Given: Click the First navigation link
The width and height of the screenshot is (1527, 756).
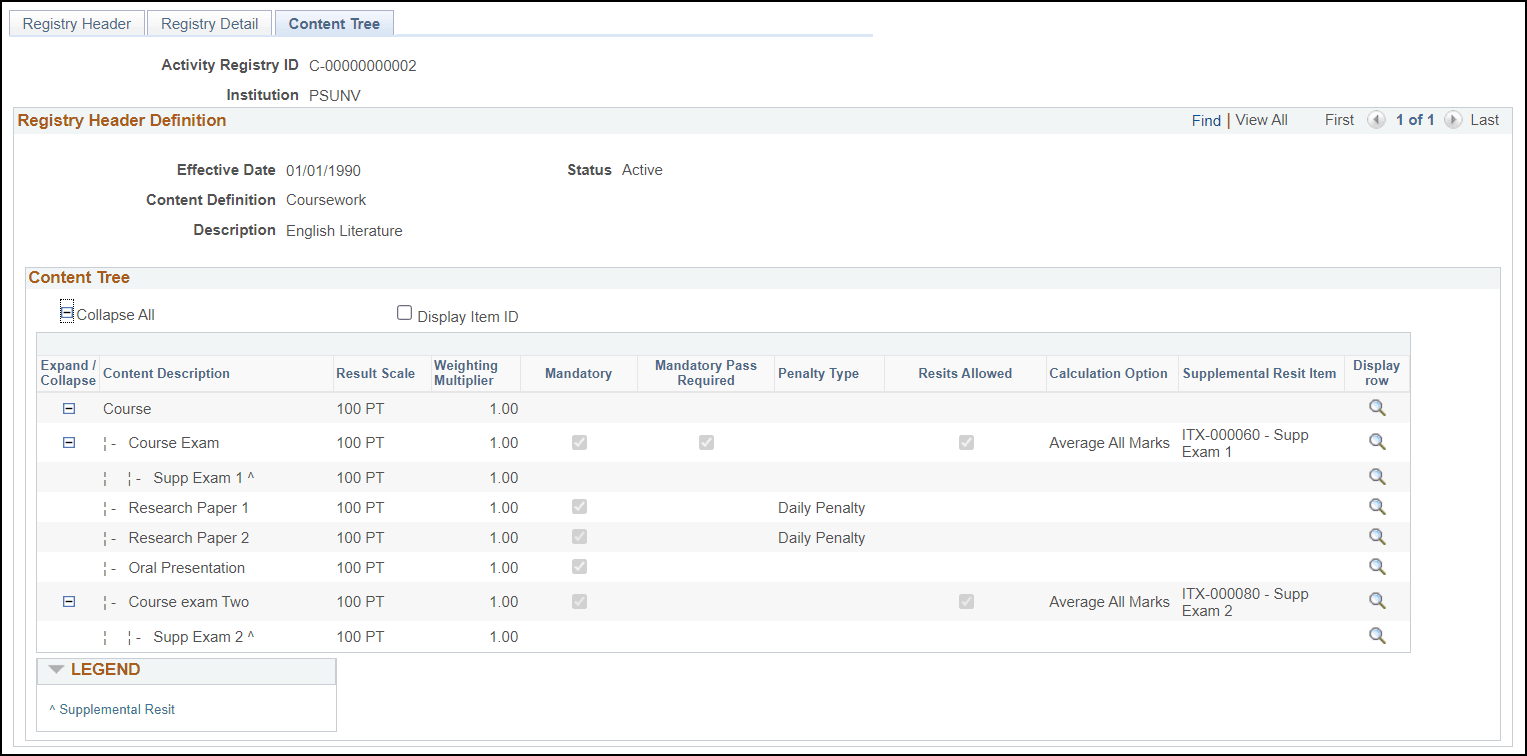Looking at the screenshot, I should 1339,120.
